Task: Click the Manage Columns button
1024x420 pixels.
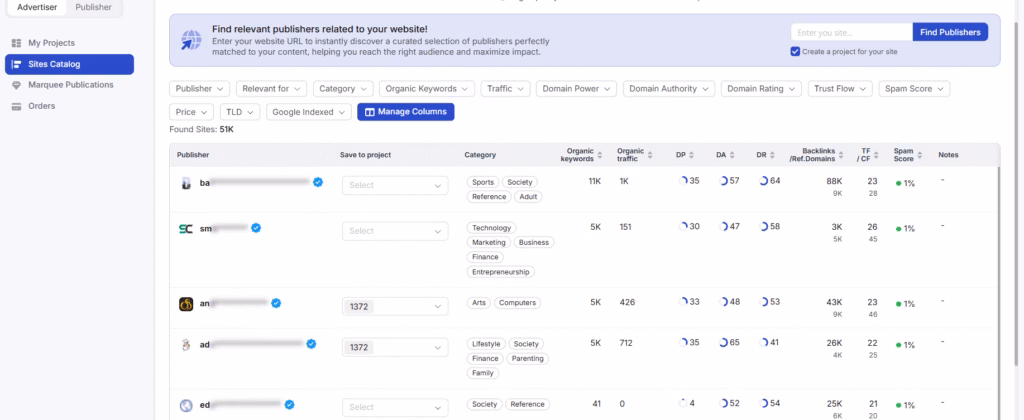Action: pyautogui.click(x=405, y=111)
